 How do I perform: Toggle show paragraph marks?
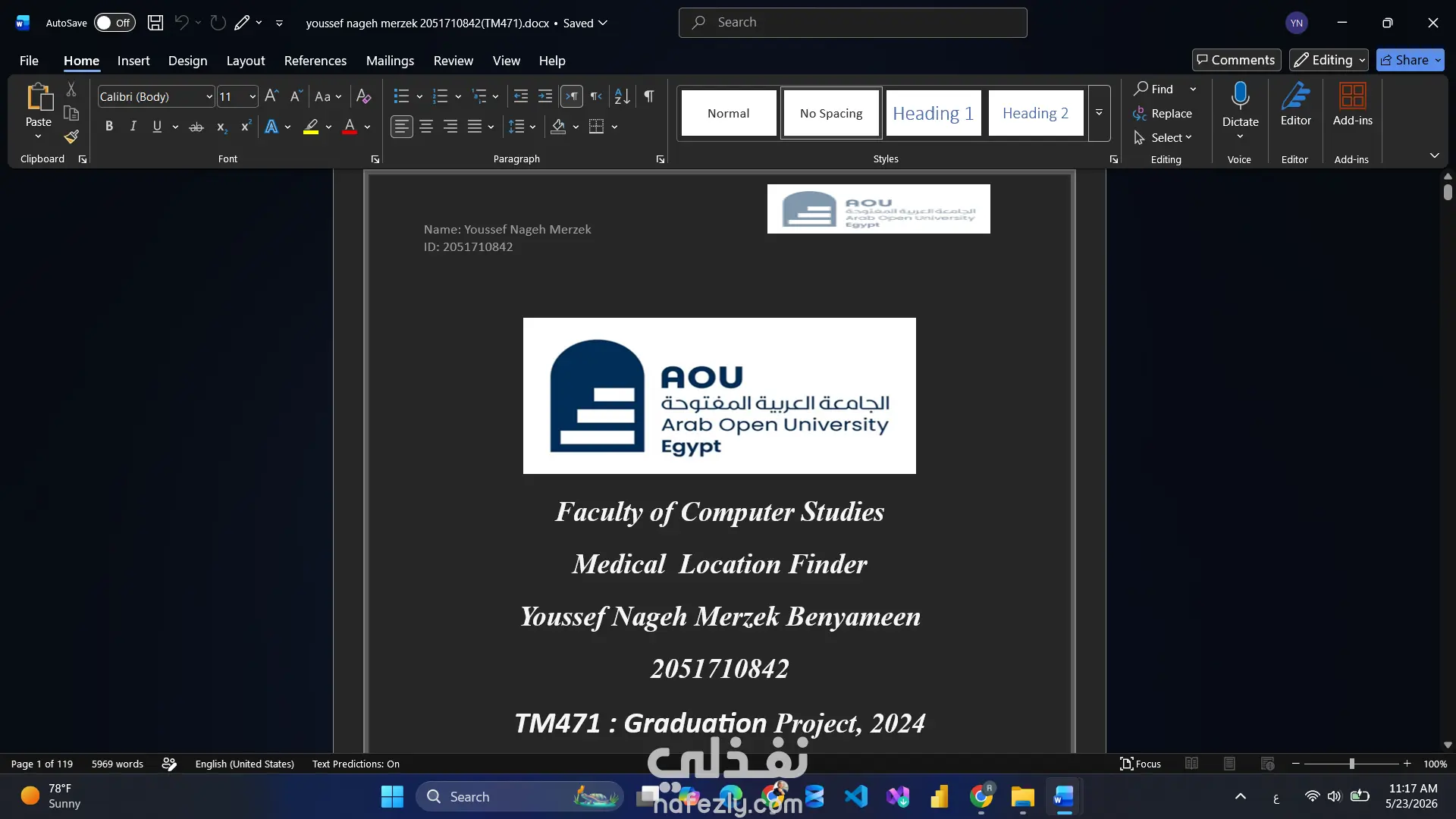point(649,96)
